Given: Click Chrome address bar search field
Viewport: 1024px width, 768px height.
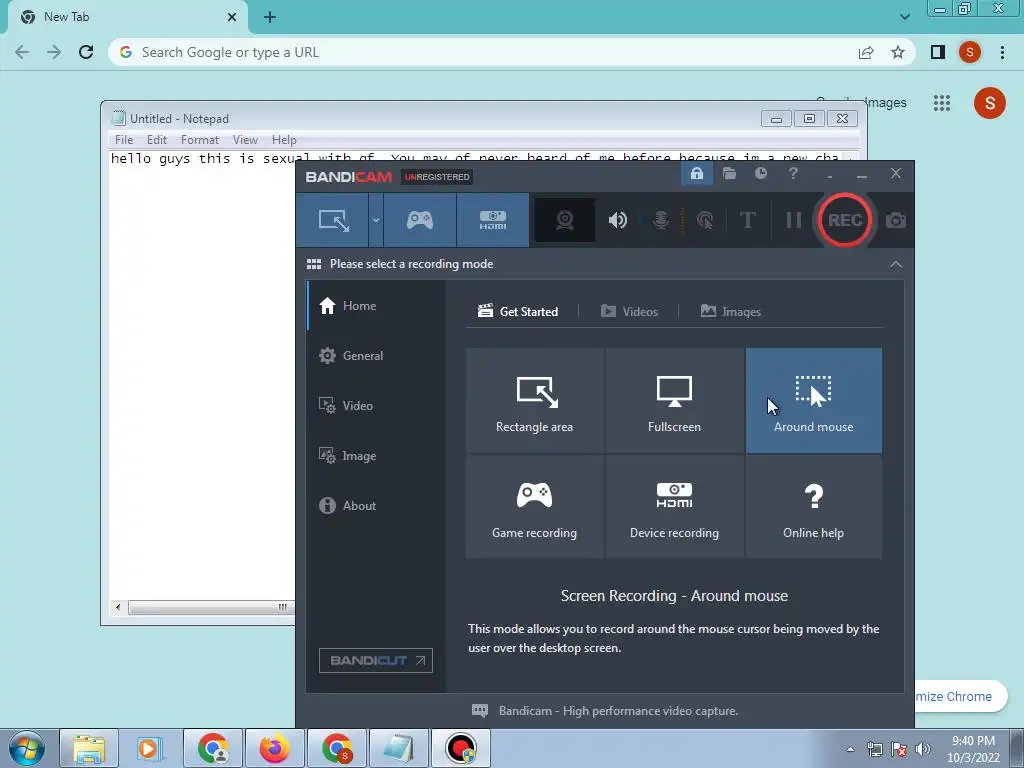Looking at the screenshot, I should [483, 52].
